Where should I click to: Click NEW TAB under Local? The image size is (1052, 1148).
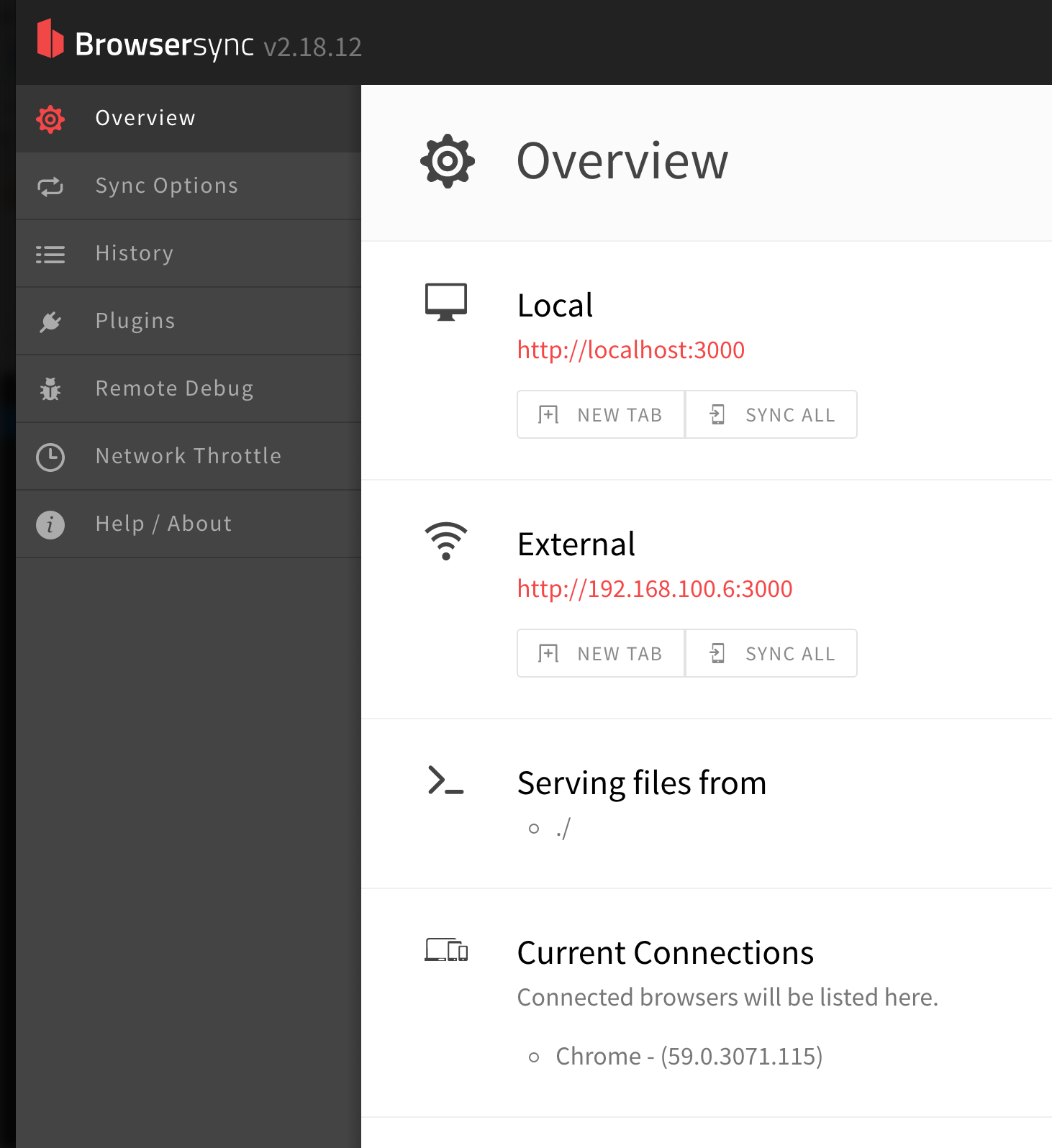pos(601,414)
